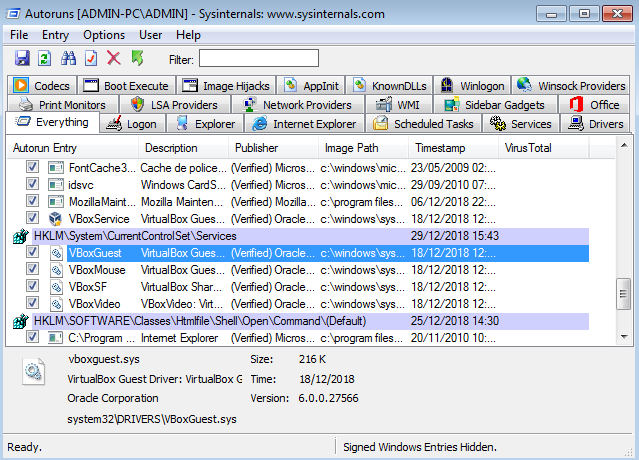Viewport: 639px width, 460px height.
Task: Toggle the VBoxSF entry checkbox
Action: [x=32, y=286]
